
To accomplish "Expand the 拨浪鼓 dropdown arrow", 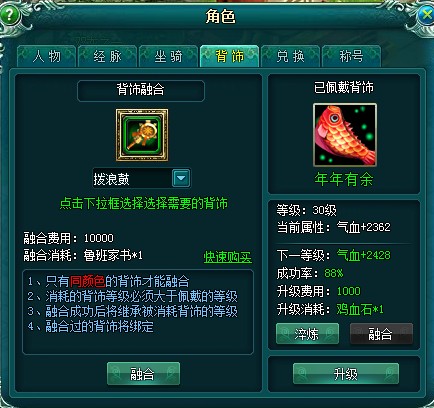I will pos(181,178).
